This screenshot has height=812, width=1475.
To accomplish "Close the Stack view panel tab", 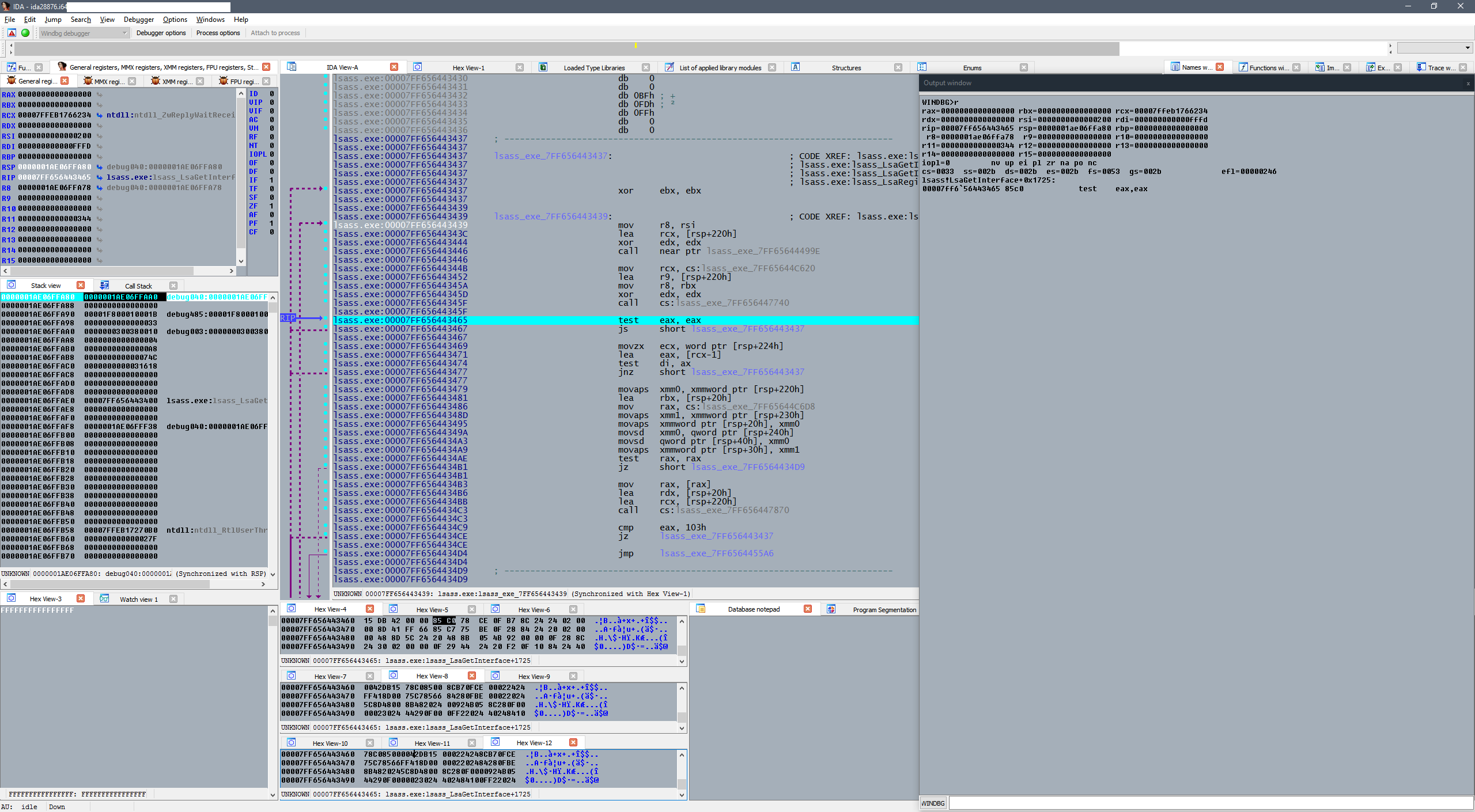I will [x=81, y=286].
